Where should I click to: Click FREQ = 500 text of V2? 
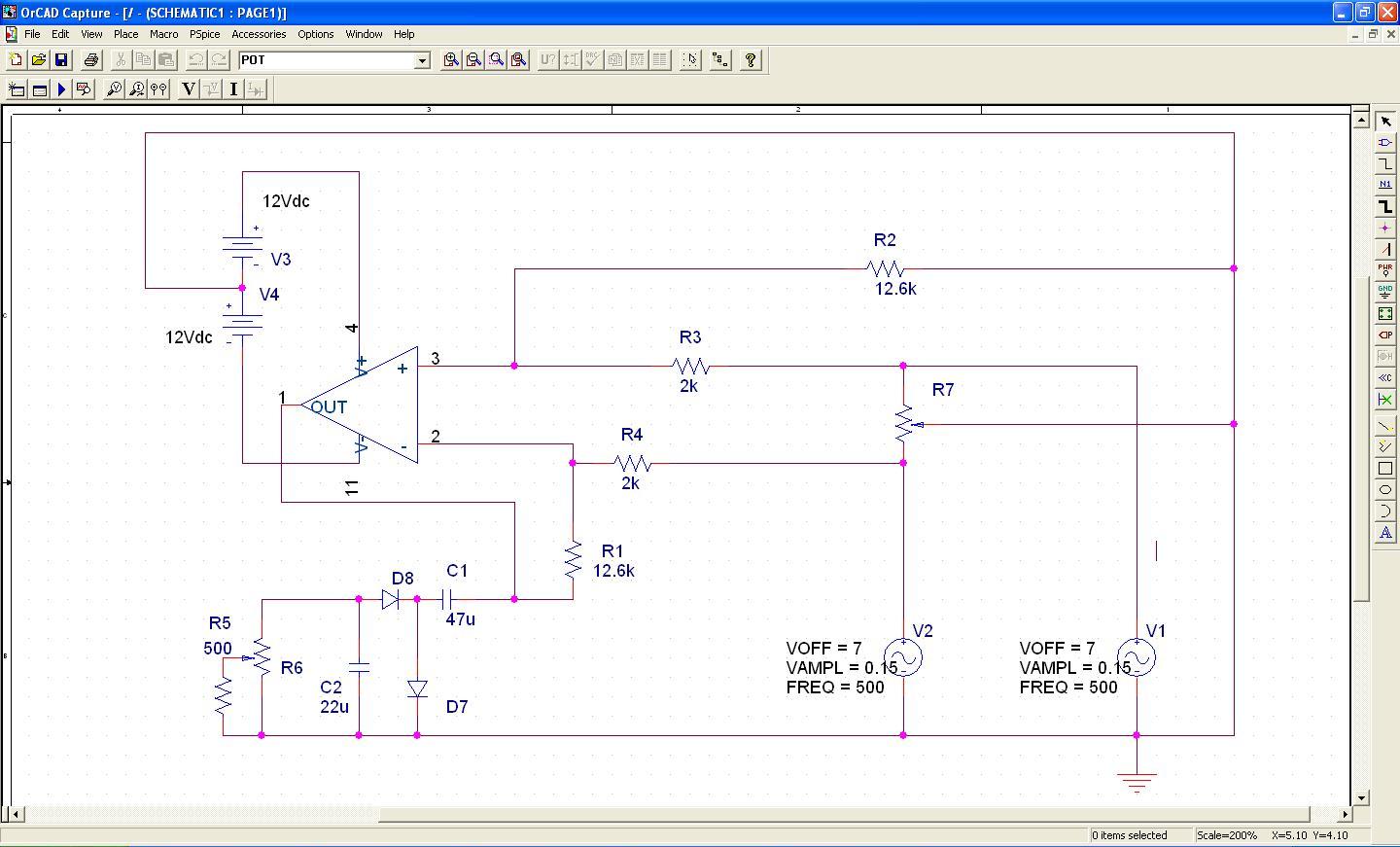[835, 688]
